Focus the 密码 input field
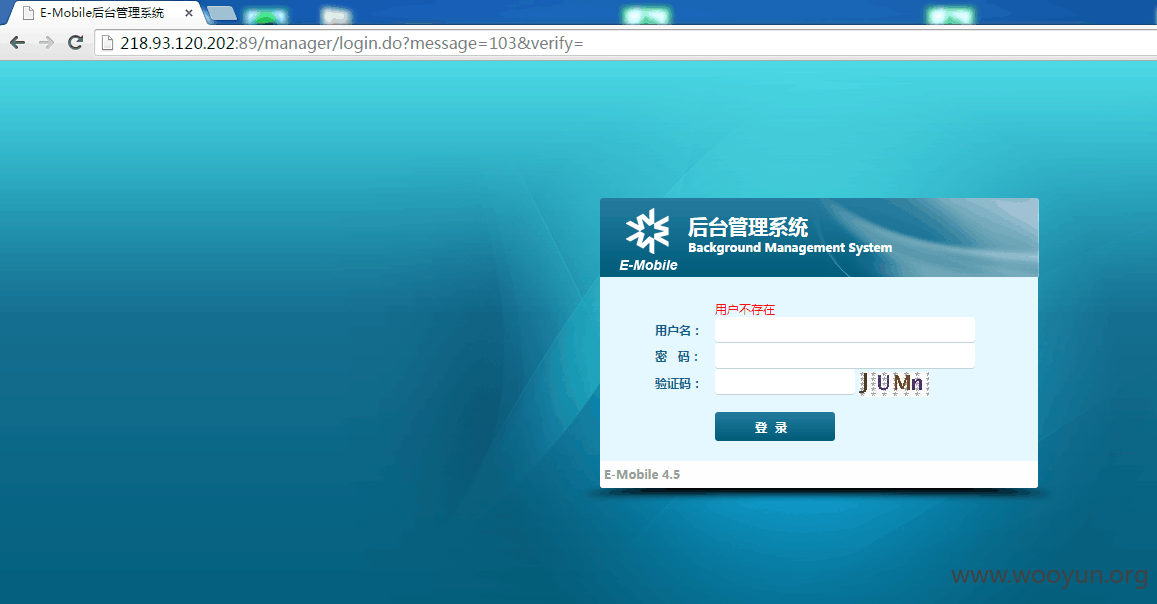 [845, 355]
